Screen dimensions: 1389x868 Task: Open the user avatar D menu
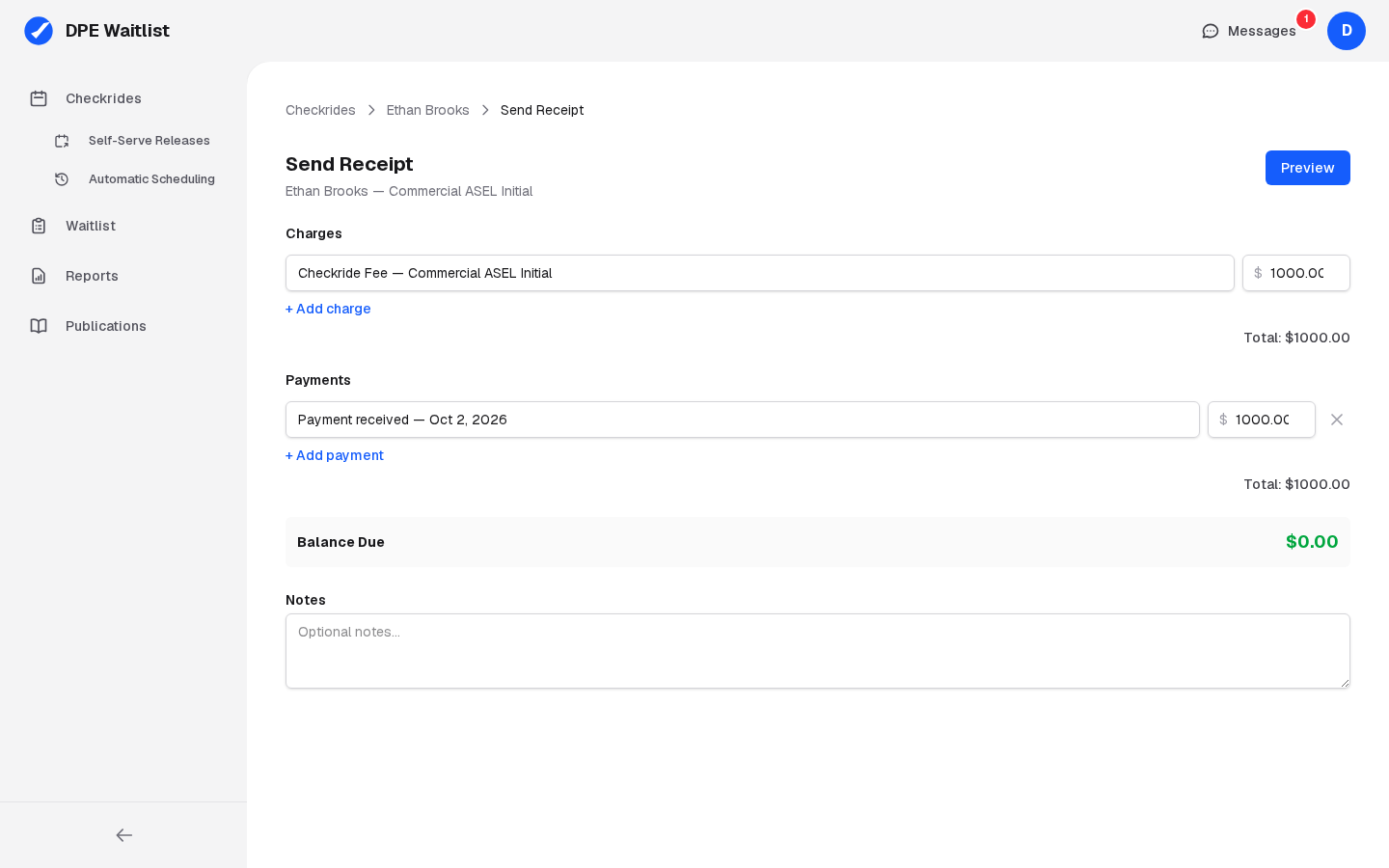click(x=1347, y=31)
